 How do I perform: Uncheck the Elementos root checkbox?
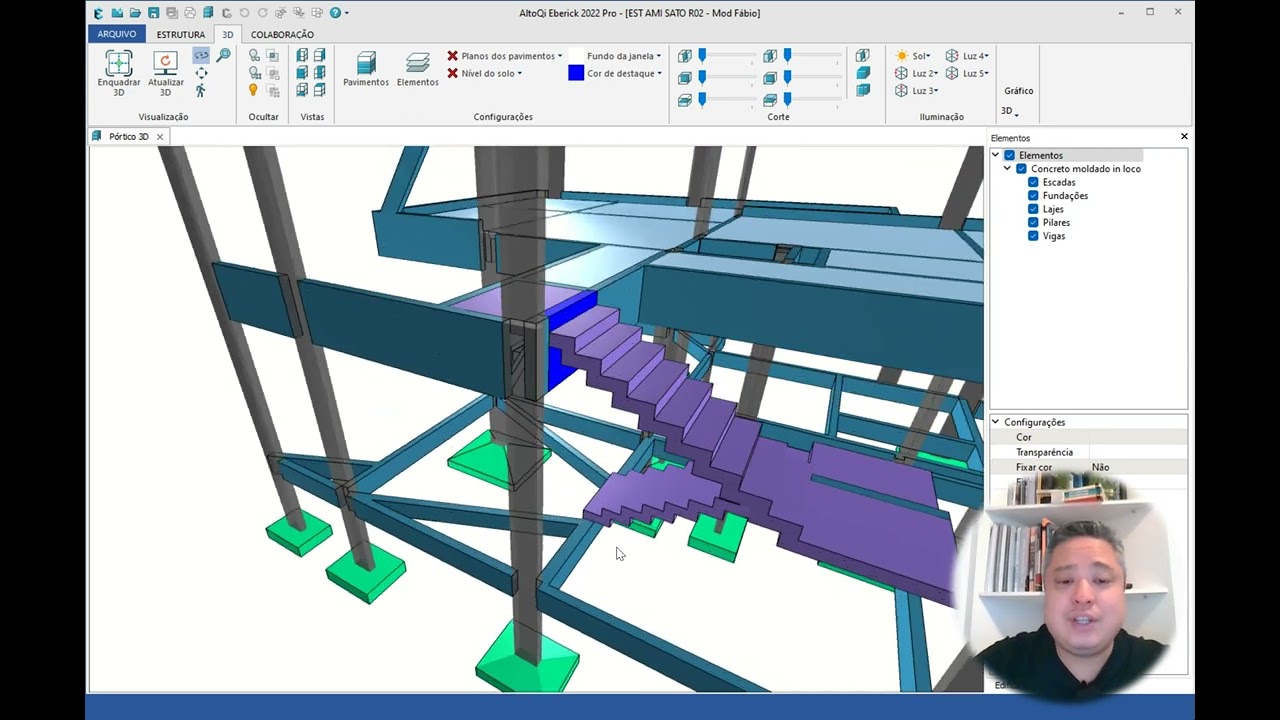coord(1009,155)
